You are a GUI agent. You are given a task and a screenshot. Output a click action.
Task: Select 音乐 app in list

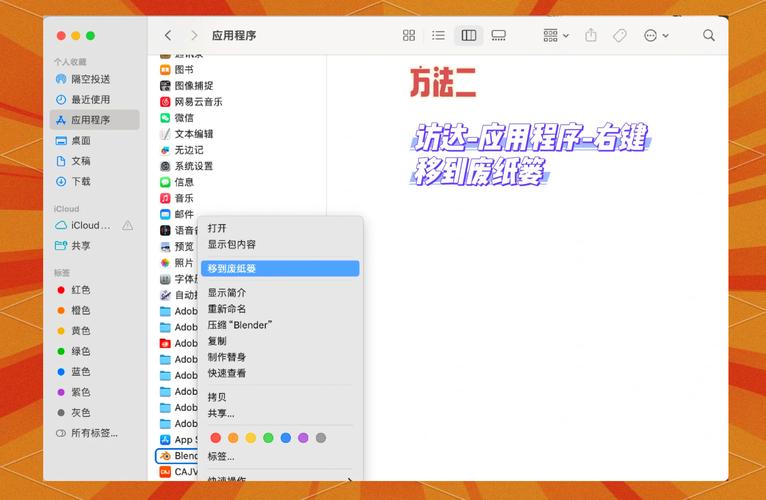click(177, 198)
